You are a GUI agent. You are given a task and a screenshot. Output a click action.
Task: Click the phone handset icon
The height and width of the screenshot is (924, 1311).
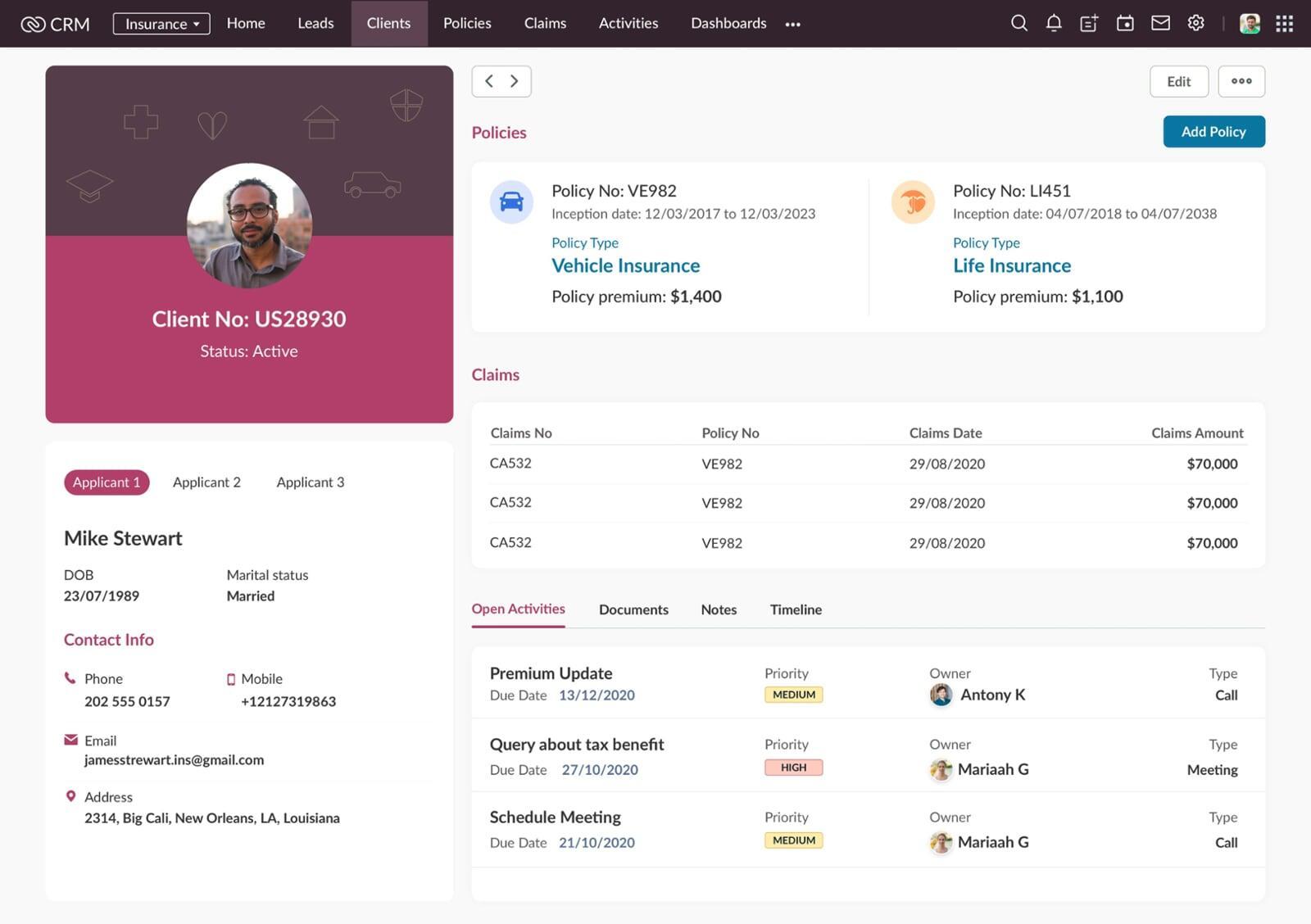[x=70, y=678]
